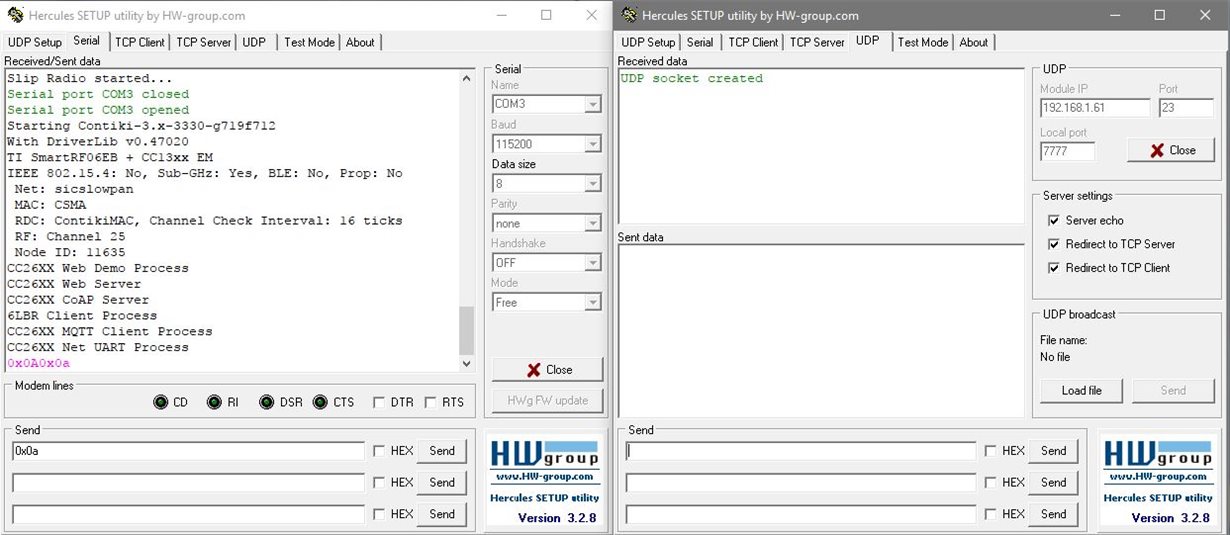Open the Mode dropdown showing Free

[x=593, y=302]
